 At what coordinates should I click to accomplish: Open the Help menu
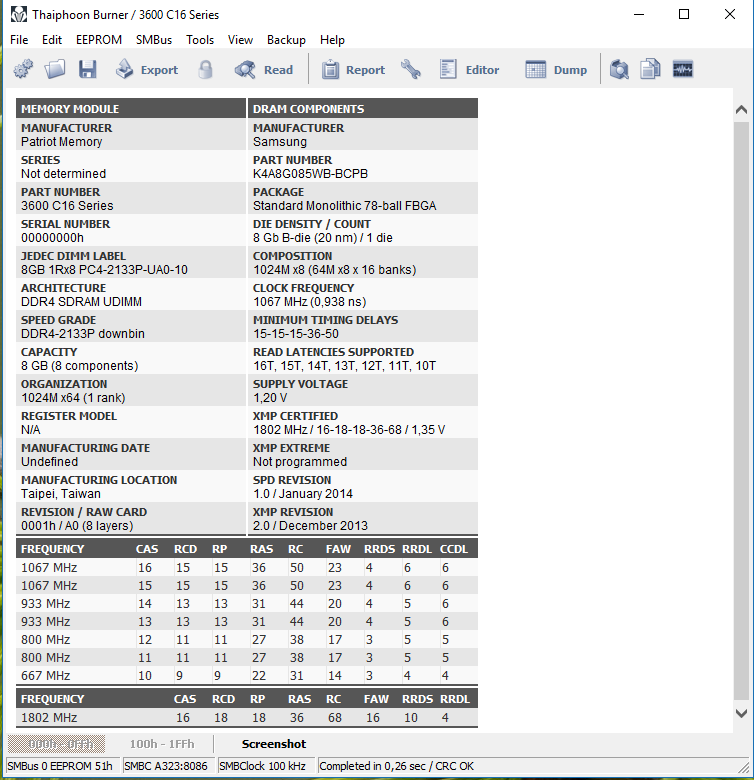click(x=332, y=40)
